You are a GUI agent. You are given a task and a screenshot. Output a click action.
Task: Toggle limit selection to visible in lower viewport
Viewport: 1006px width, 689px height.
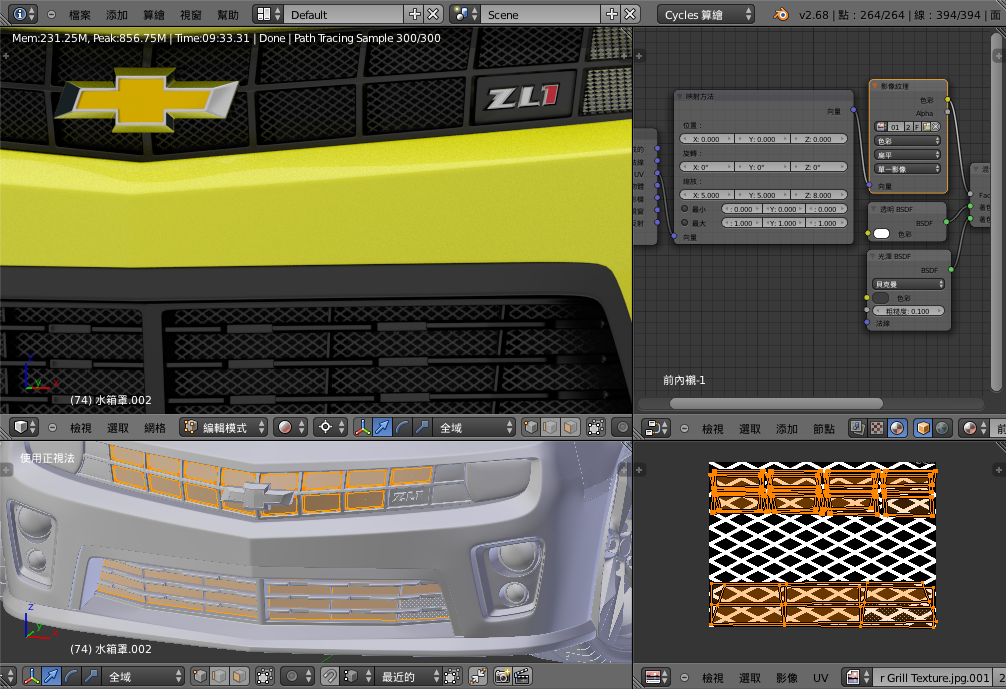265,676
